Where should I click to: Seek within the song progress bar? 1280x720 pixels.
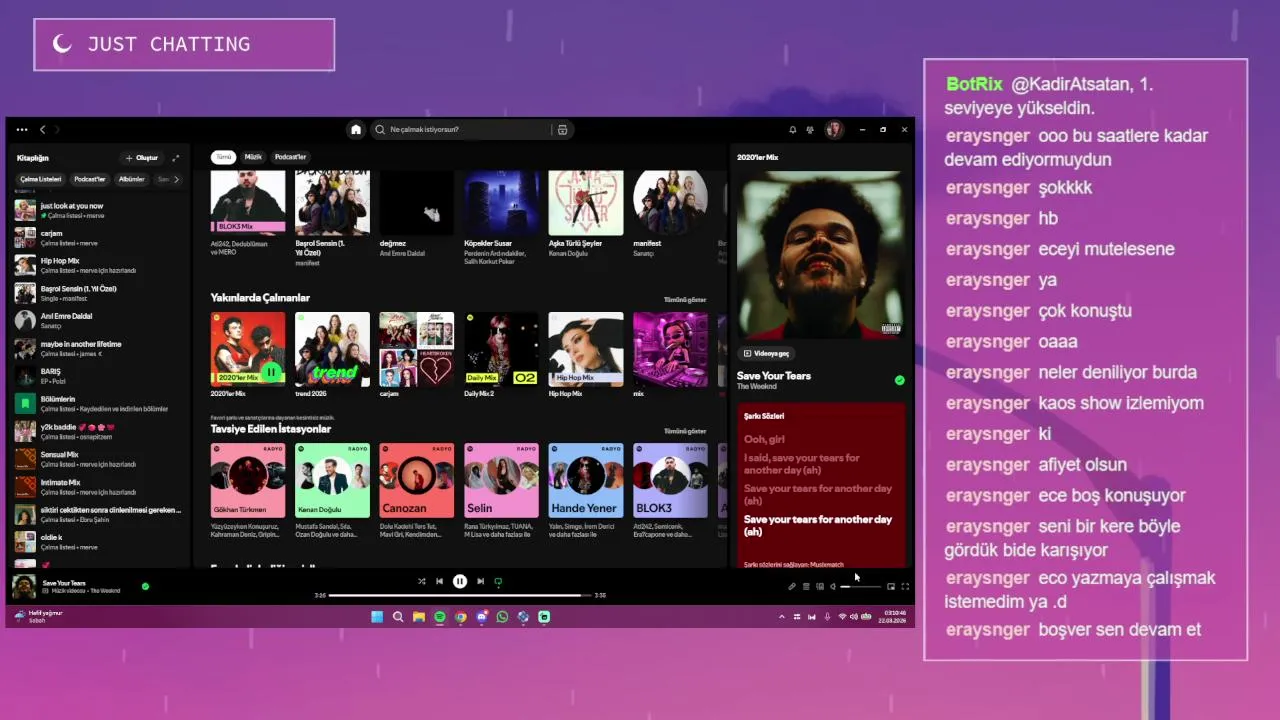pos(459,595)
